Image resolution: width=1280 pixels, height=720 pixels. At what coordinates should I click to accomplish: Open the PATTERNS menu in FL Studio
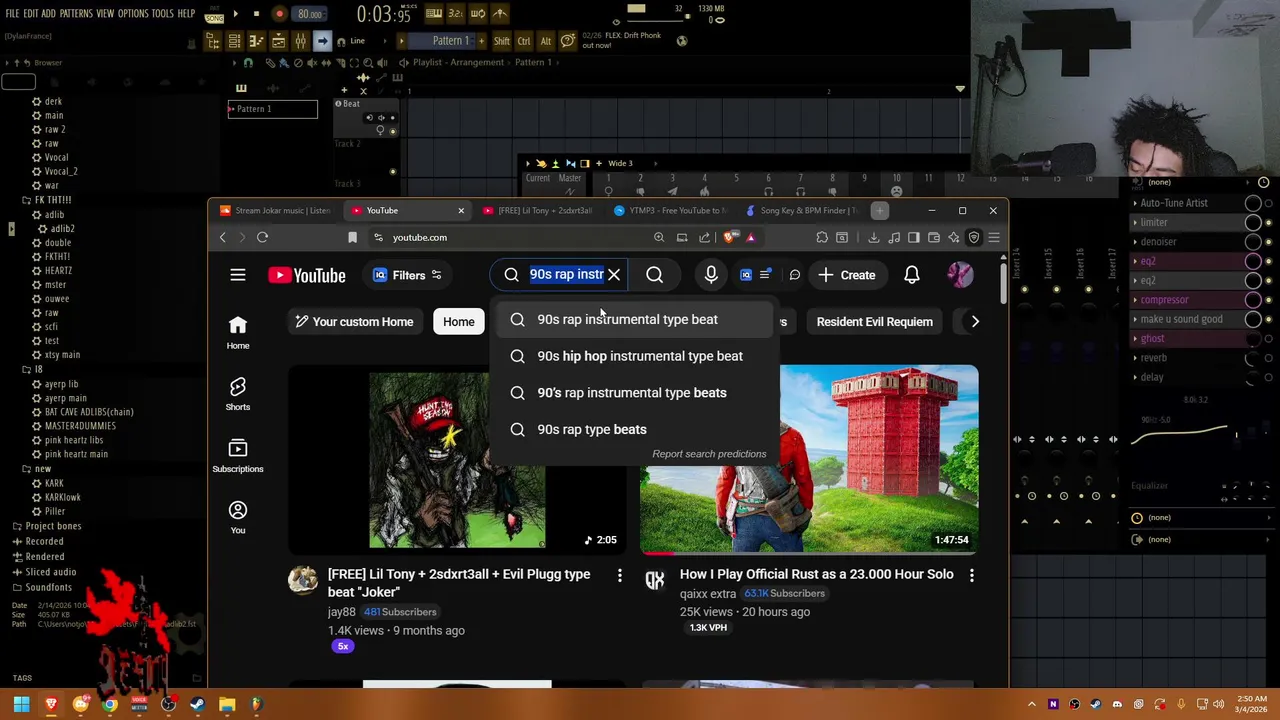tap(76, 14)
